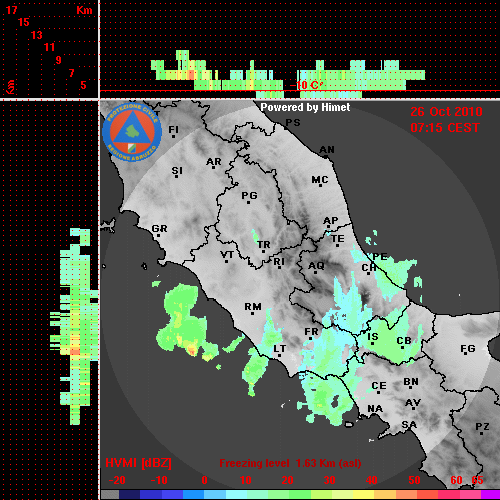This screenshot has height=500, width=500.
Task: Click the AN city label
Action: coord(327,150)
